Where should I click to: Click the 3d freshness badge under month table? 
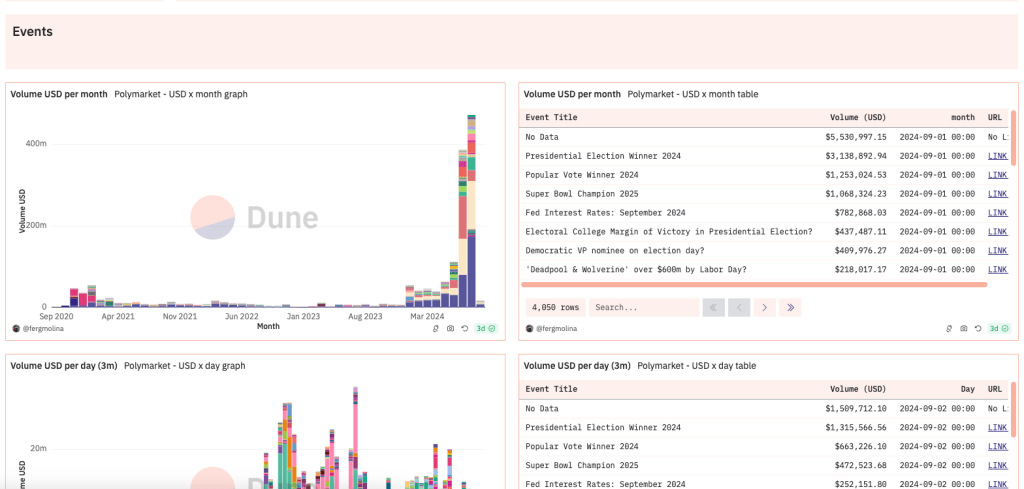point(996,328)
